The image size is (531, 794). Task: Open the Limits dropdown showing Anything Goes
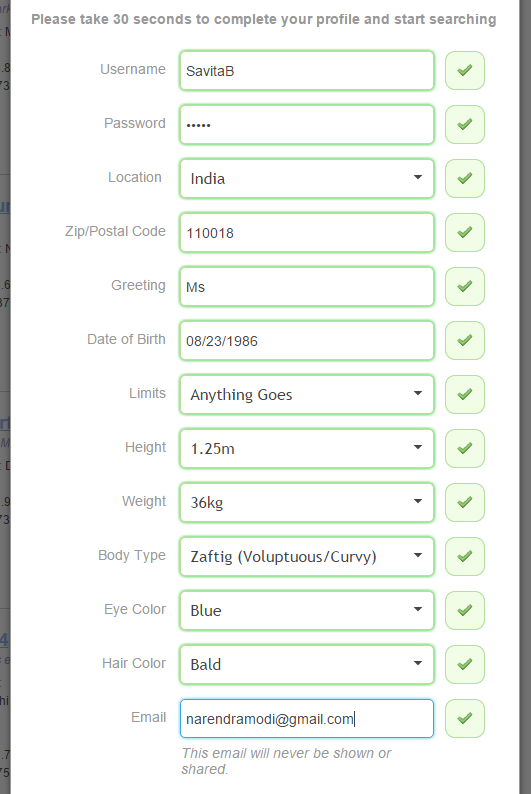click(x=307, y=394)
